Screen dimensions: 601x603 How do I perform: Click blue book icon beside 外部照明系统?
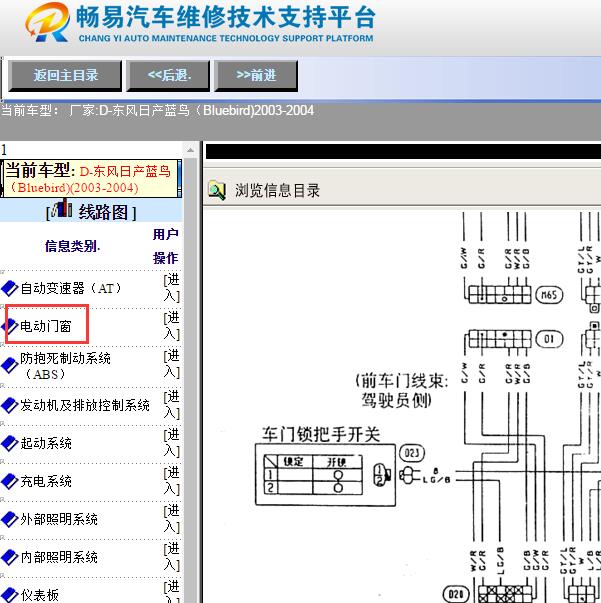click(10, 519)
